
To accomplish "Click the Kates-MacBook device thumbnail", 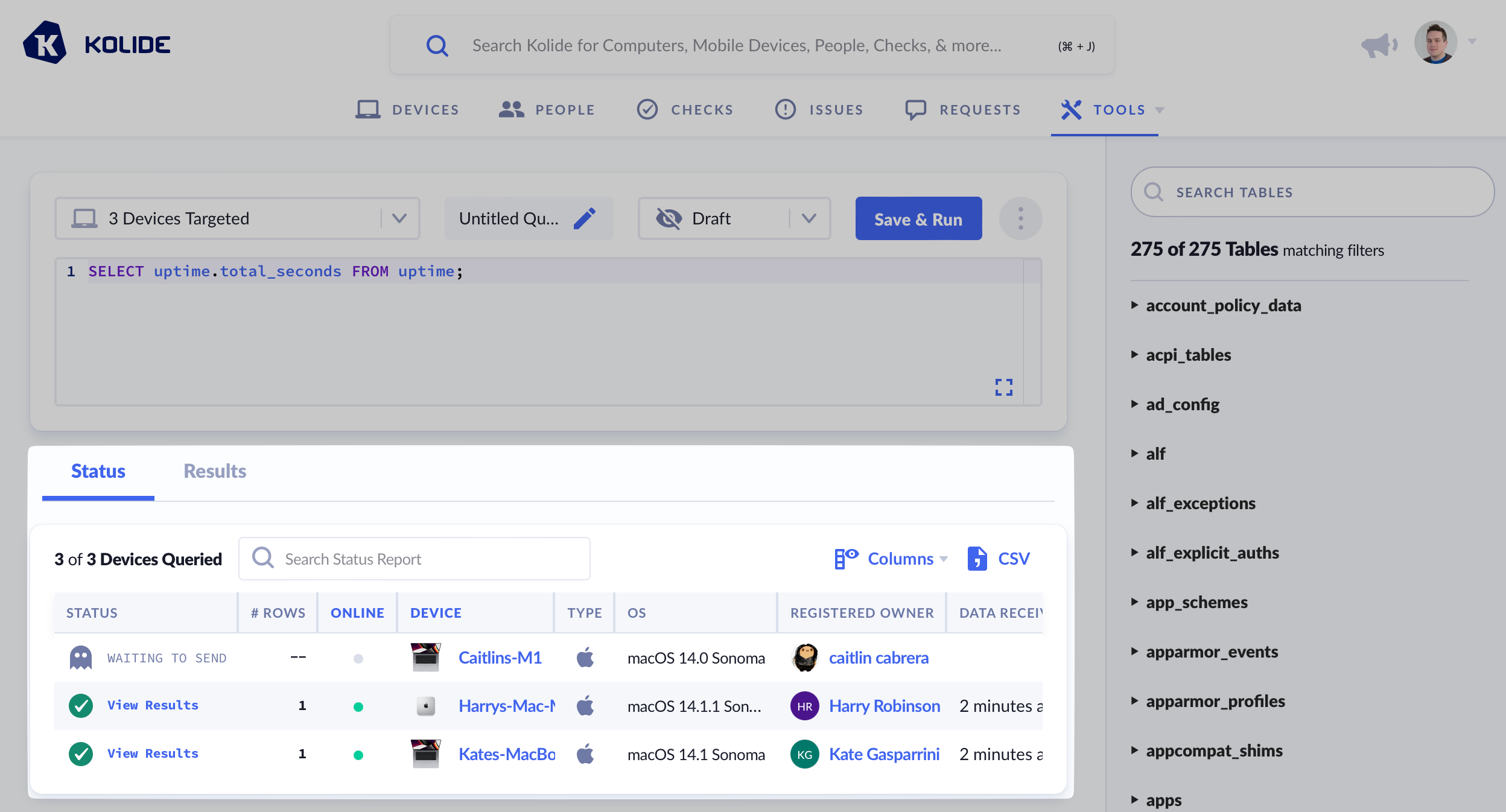I will pos(425,754).
